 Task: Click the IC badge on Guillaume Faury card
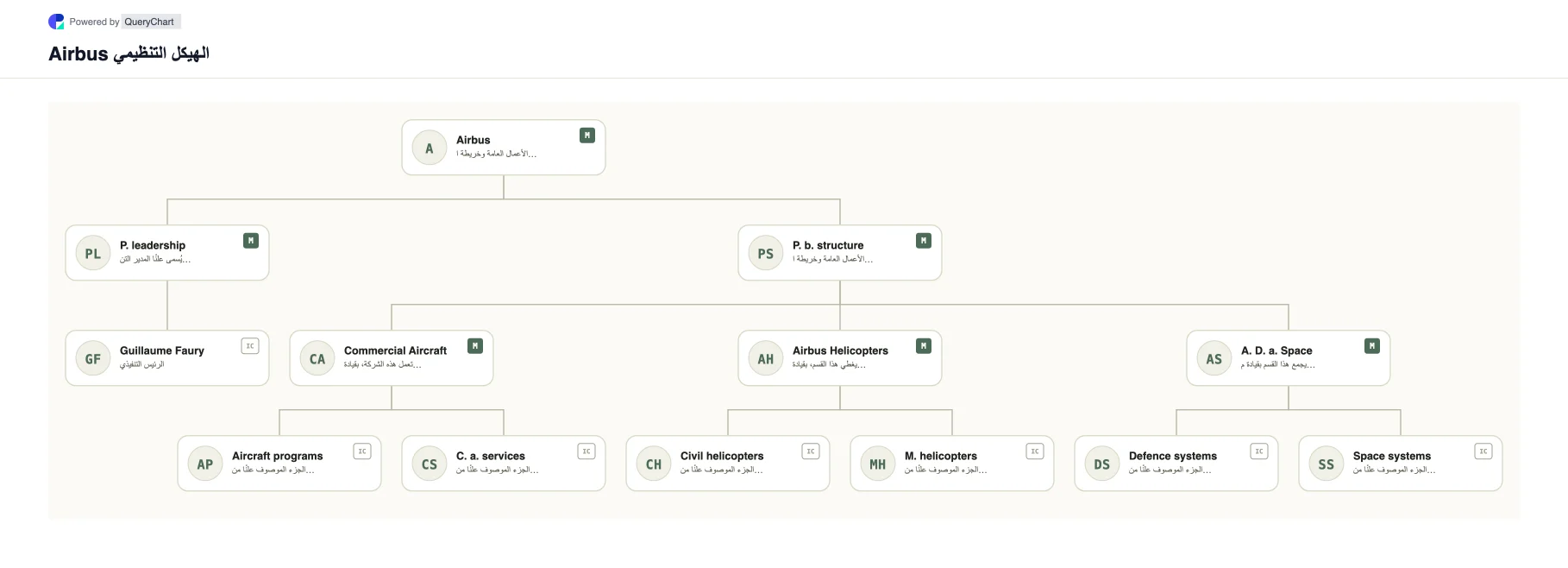click(250, 346)
